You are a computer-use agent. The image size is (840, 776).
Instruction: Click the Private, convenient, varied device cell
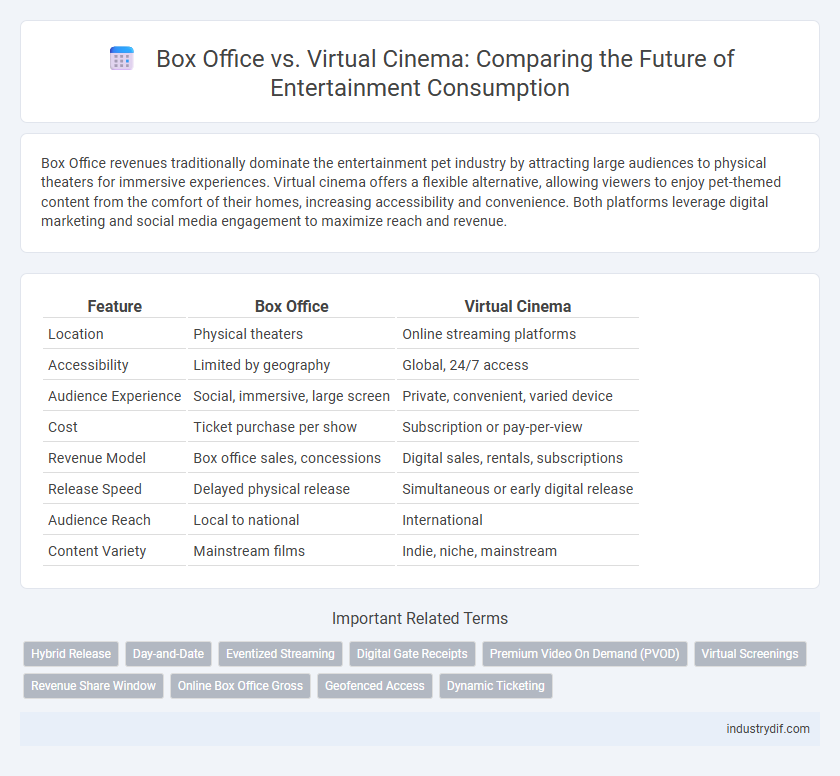[x=518, y=396]
